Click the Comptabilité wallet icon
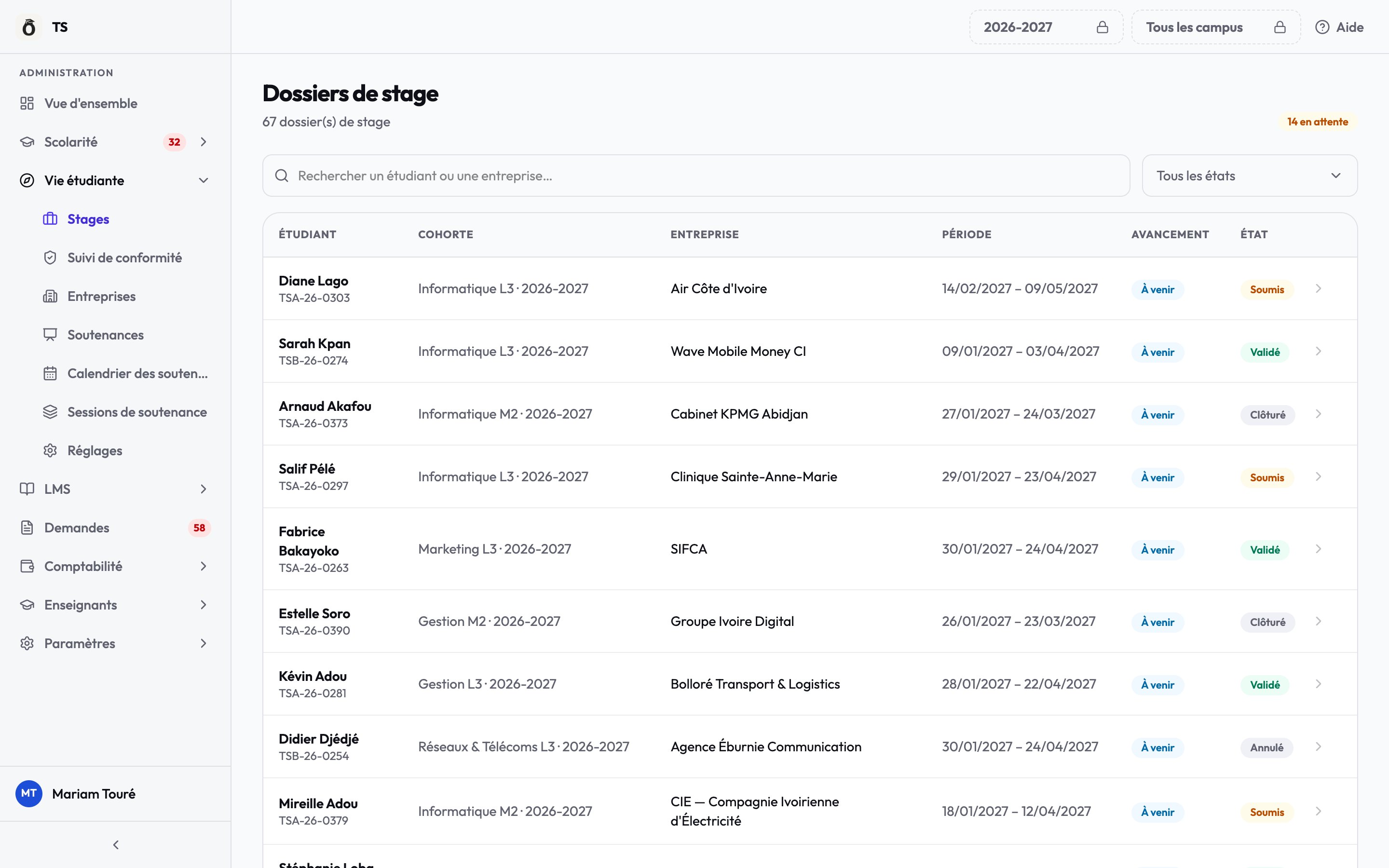The width and height of the screenshot is (1389, 868). 27,566
